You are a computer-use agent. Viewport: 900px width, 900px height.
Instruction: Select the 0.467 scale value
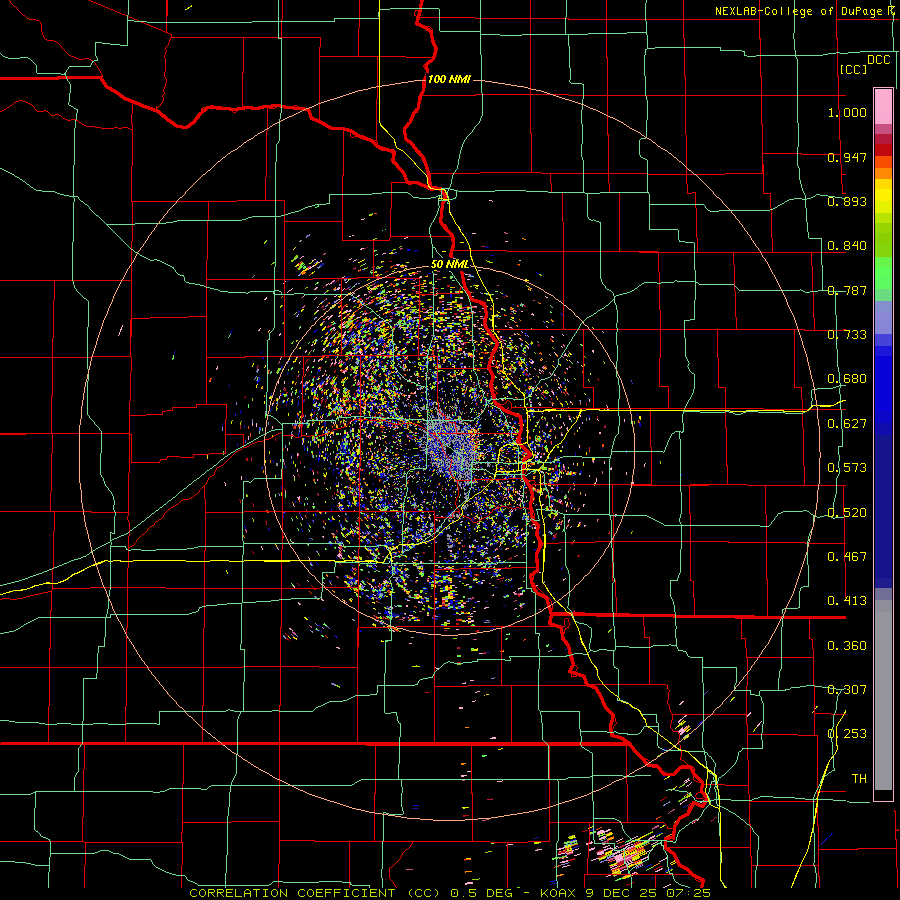pyautogui.click(x=847, y=557)
